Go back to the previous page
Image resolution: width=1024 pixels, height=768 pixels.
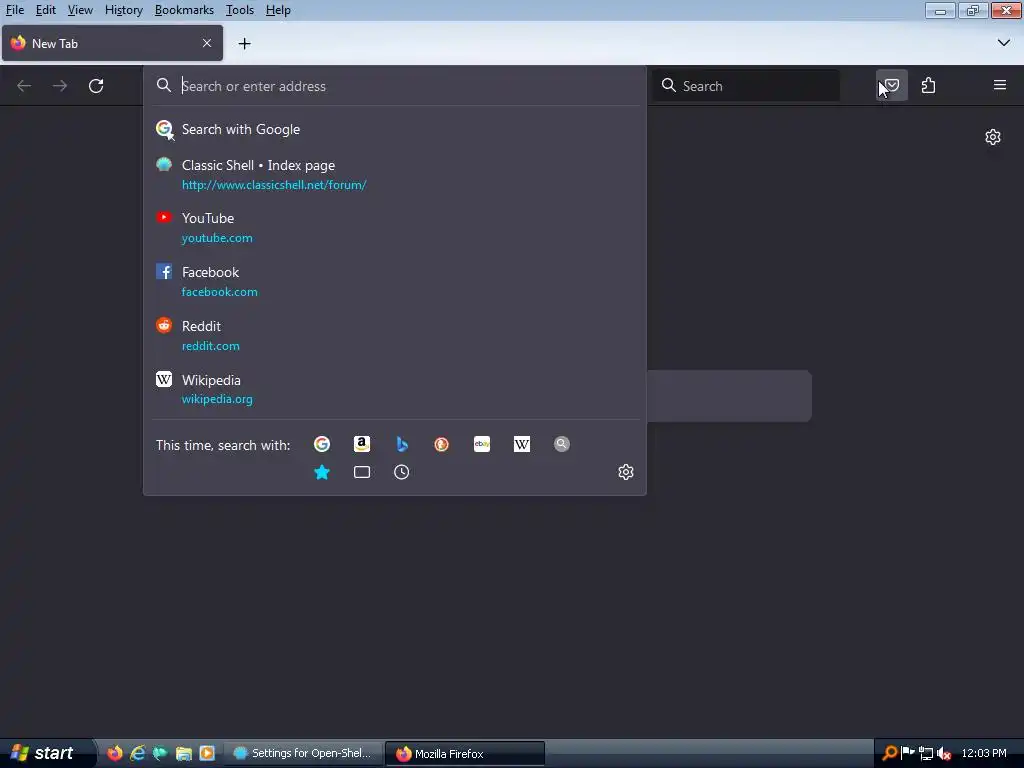coord(24,86)
